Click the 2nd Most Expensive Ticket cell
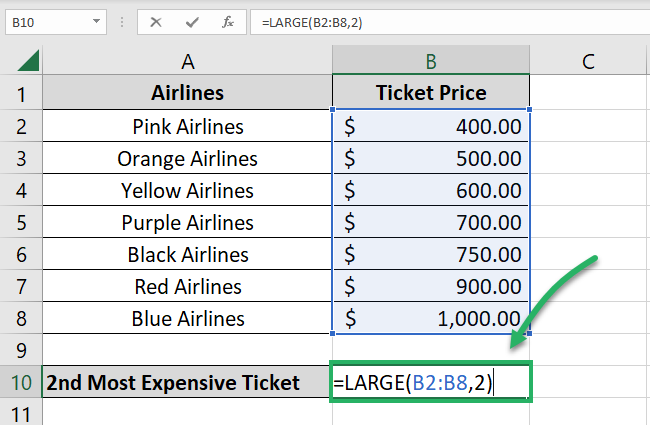The height and width of the screenshot is (425, 650). tap(188, 383)
